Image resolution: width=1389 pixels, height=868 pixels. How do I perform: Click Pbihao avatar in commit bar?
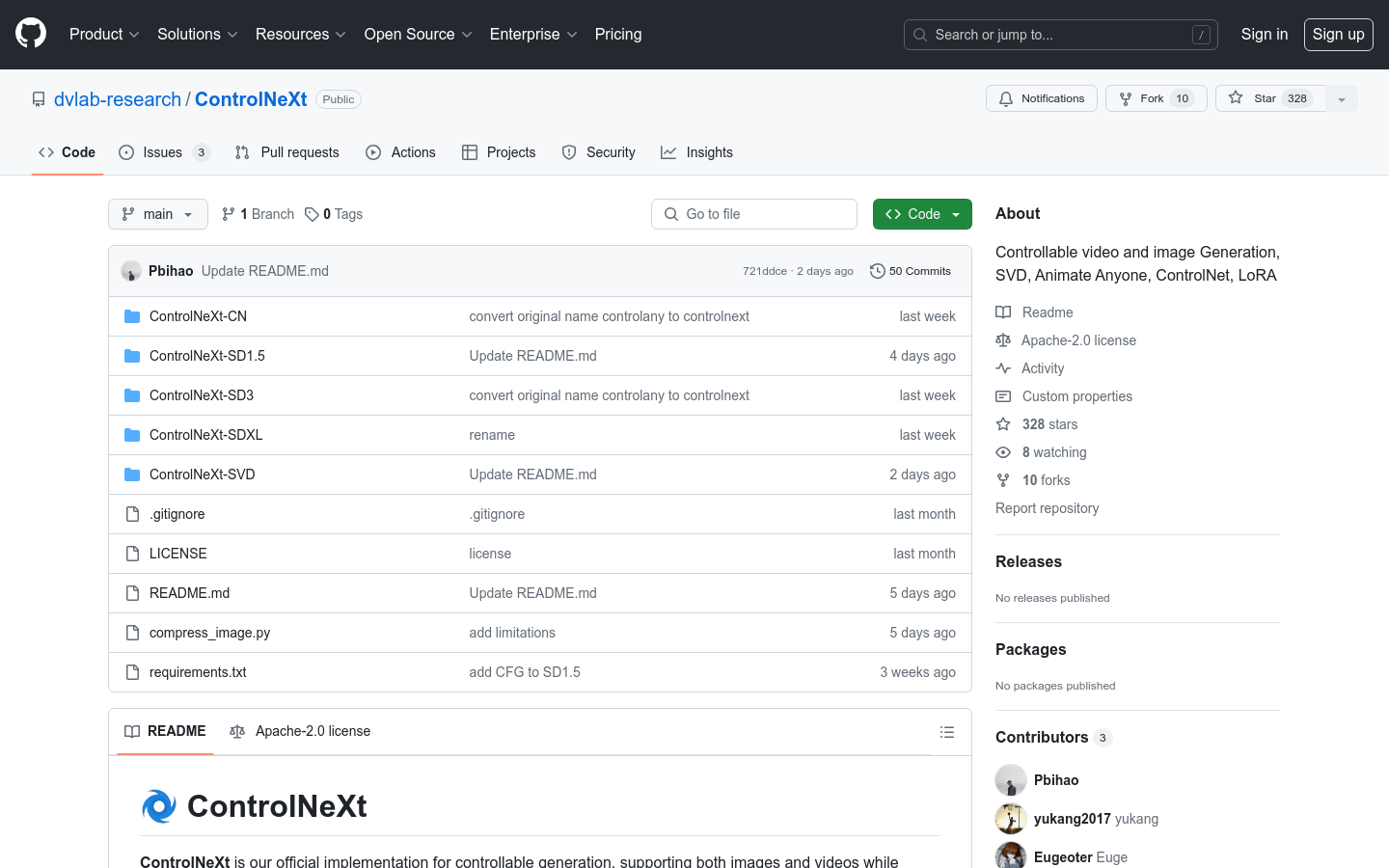131,271
